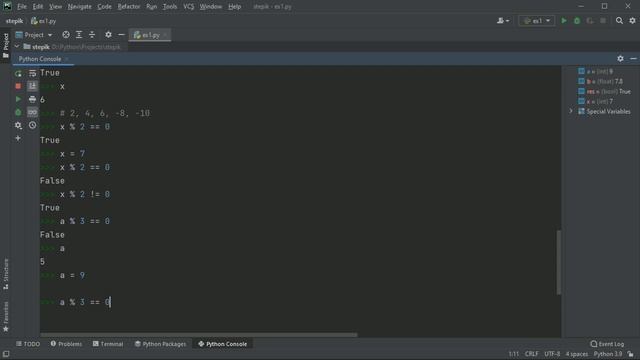
Task: Close the Python Console tab
Action: (x=67, y=59)
